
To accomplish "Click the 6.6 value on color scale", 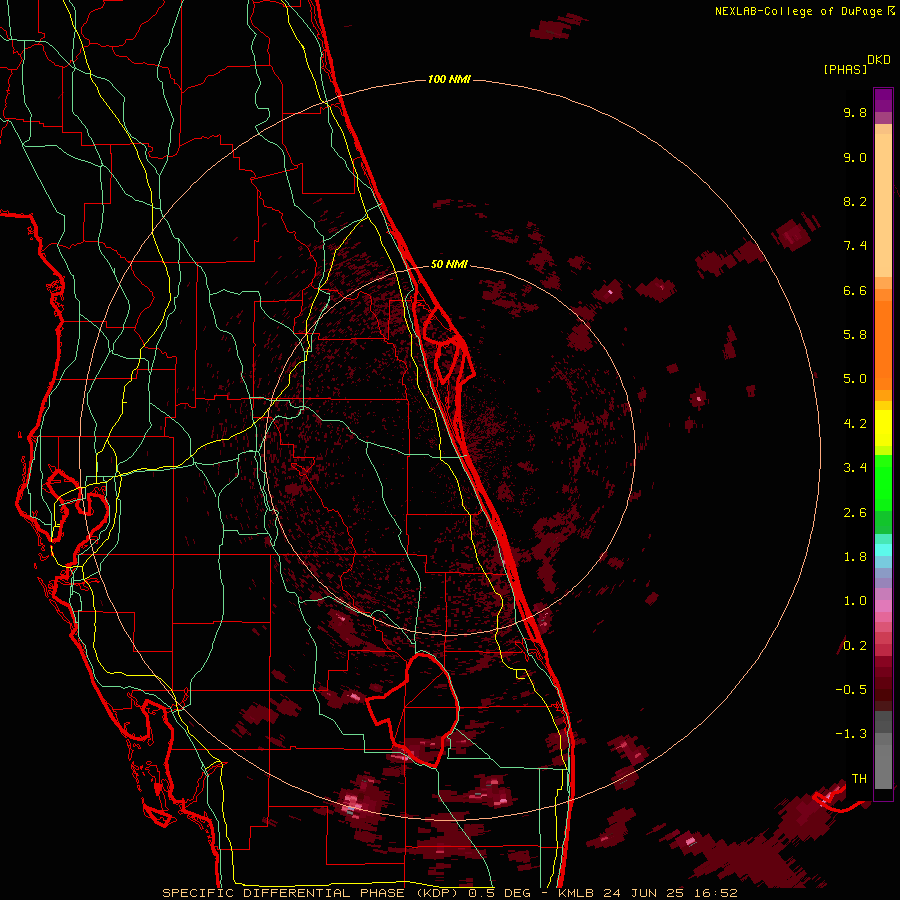I will 855,290.
